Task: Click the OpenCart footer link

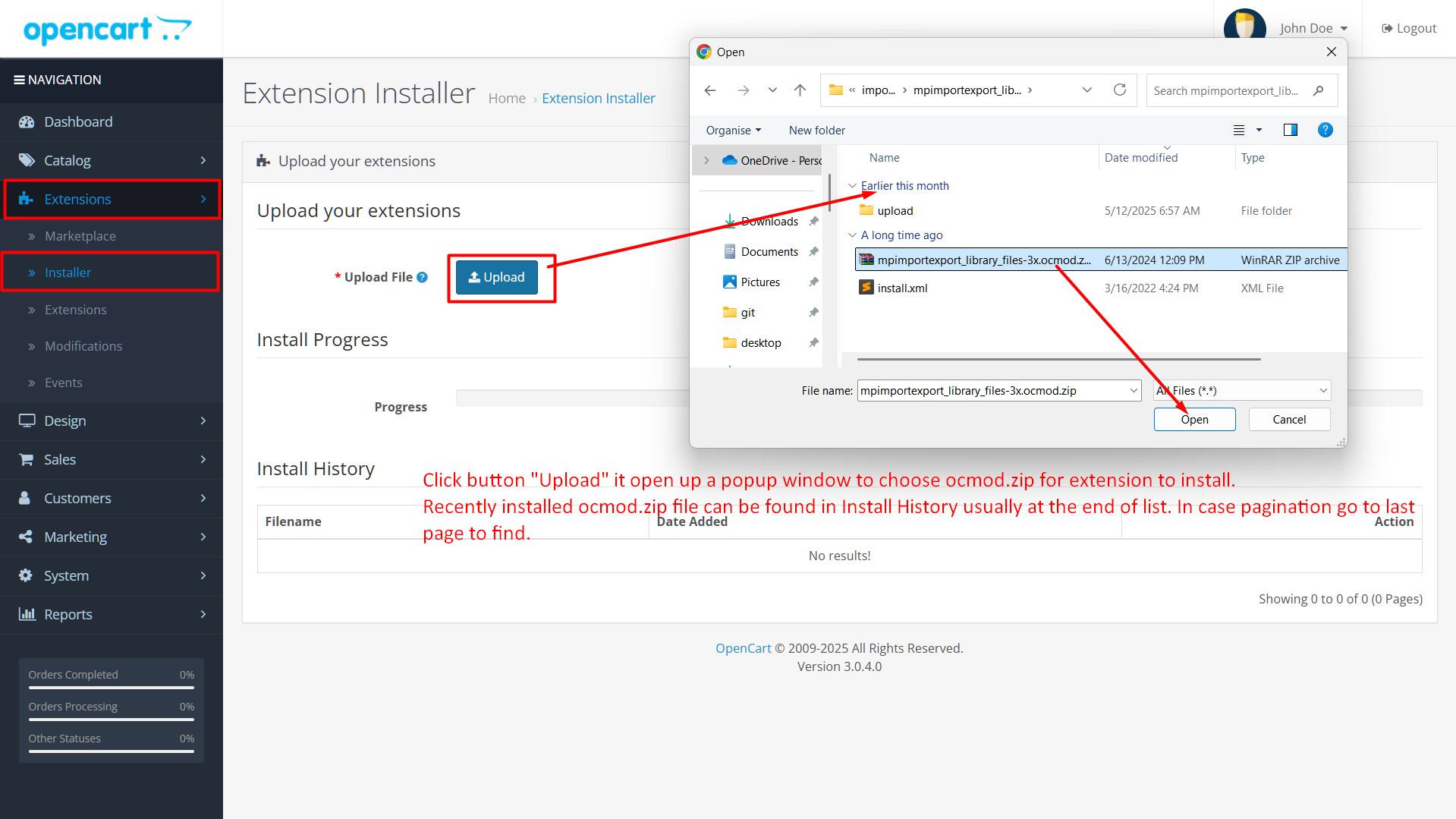Action: point(743,648)
